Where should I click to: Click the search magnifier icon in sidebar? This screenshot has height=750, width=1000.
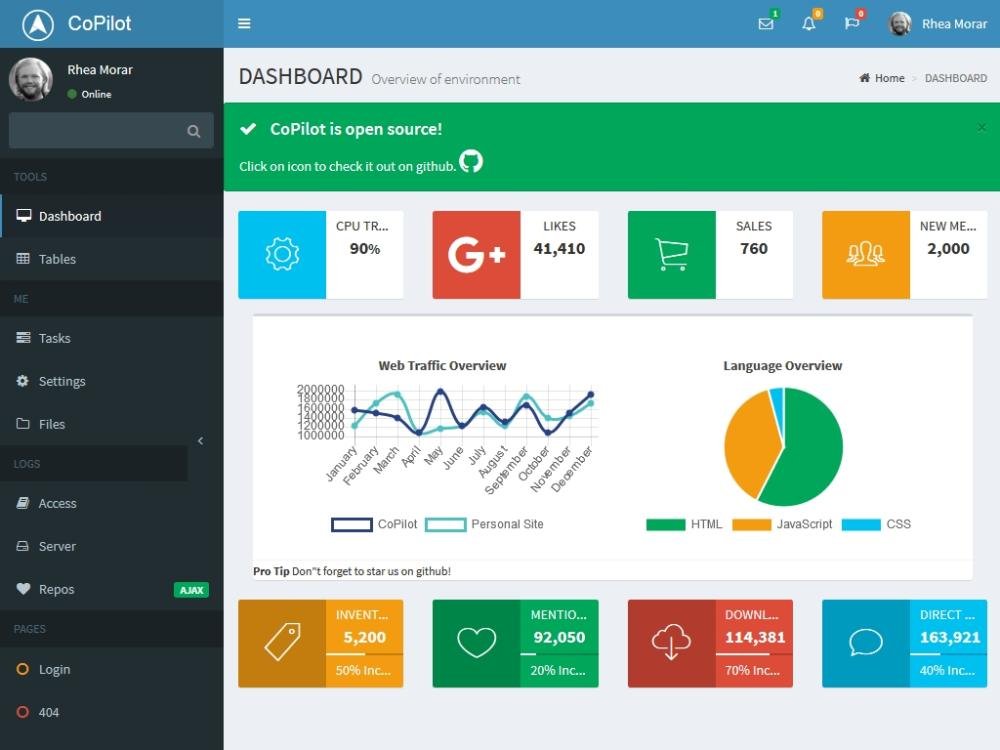(x=194, y=131)
